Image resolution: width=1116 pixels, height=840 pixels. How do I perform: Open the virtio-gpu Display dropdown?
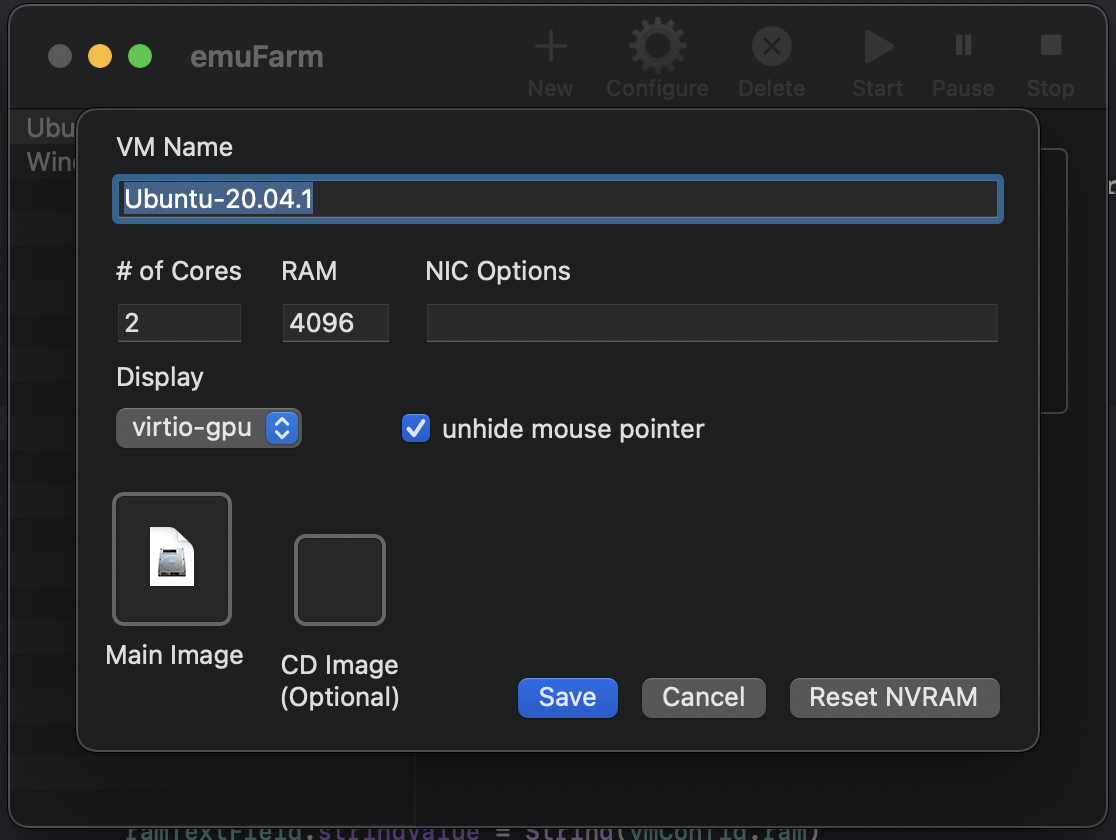click(x=209, y=429)
